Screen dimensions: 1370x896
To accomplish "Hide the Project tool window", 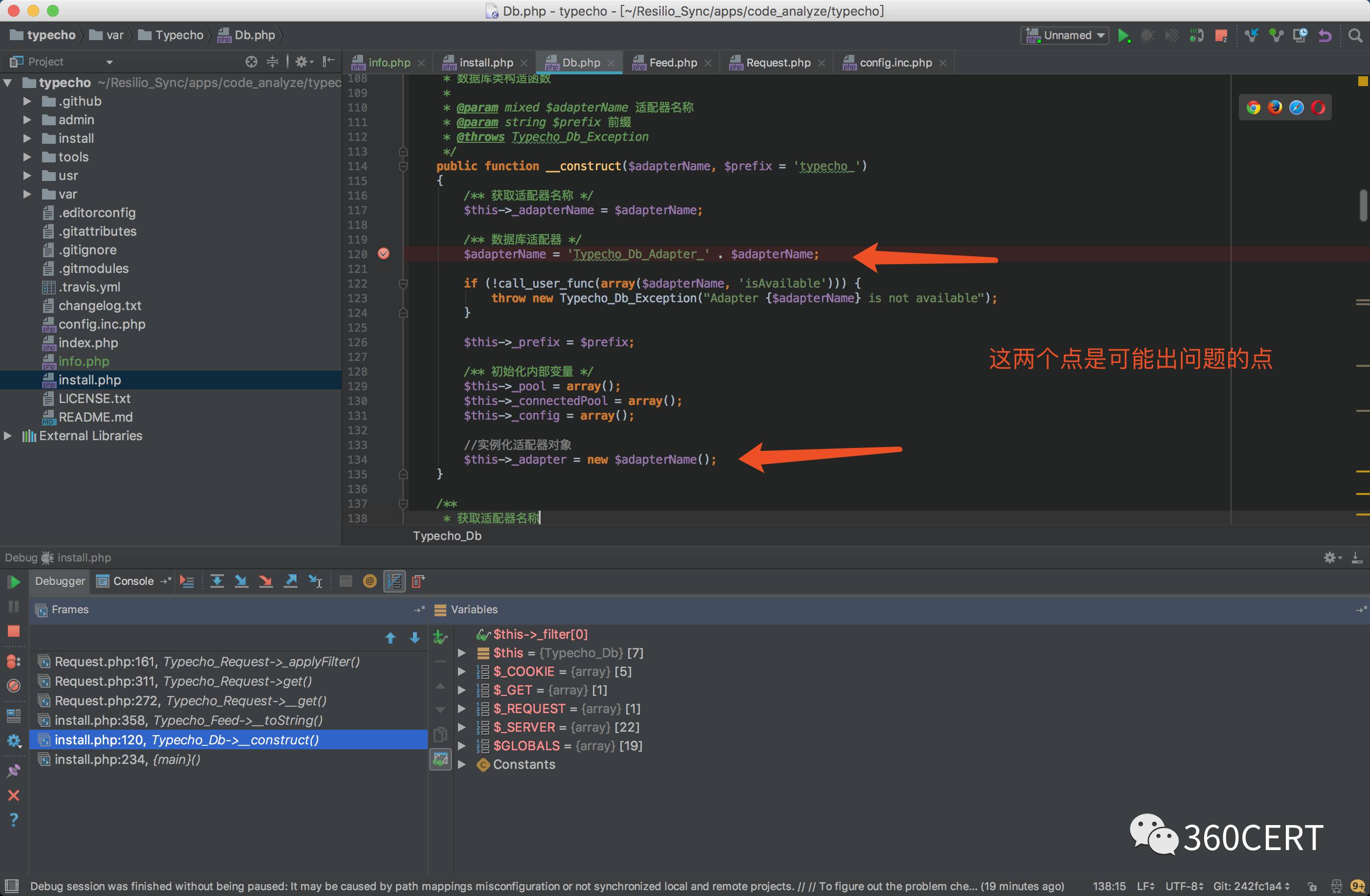I will point(329,62).
